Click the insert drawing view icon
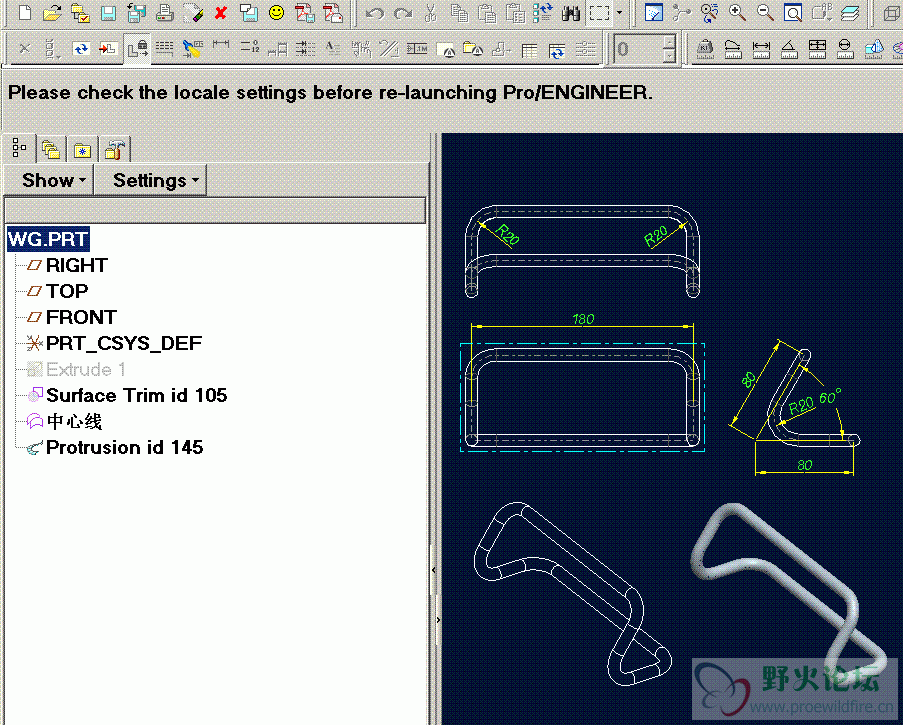The image size is (903, 725). 108,50
